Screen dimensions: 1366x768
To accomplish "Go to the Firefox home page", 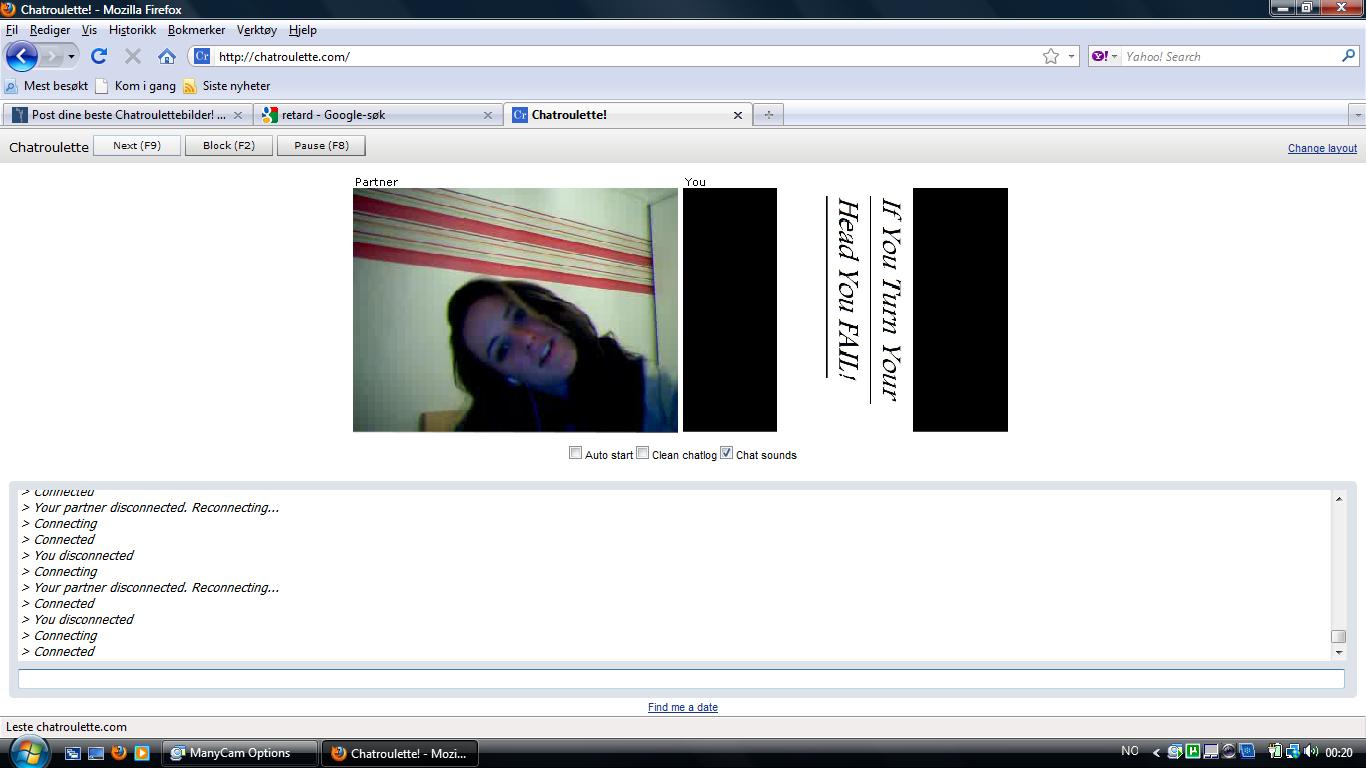I will coord(166,57).
